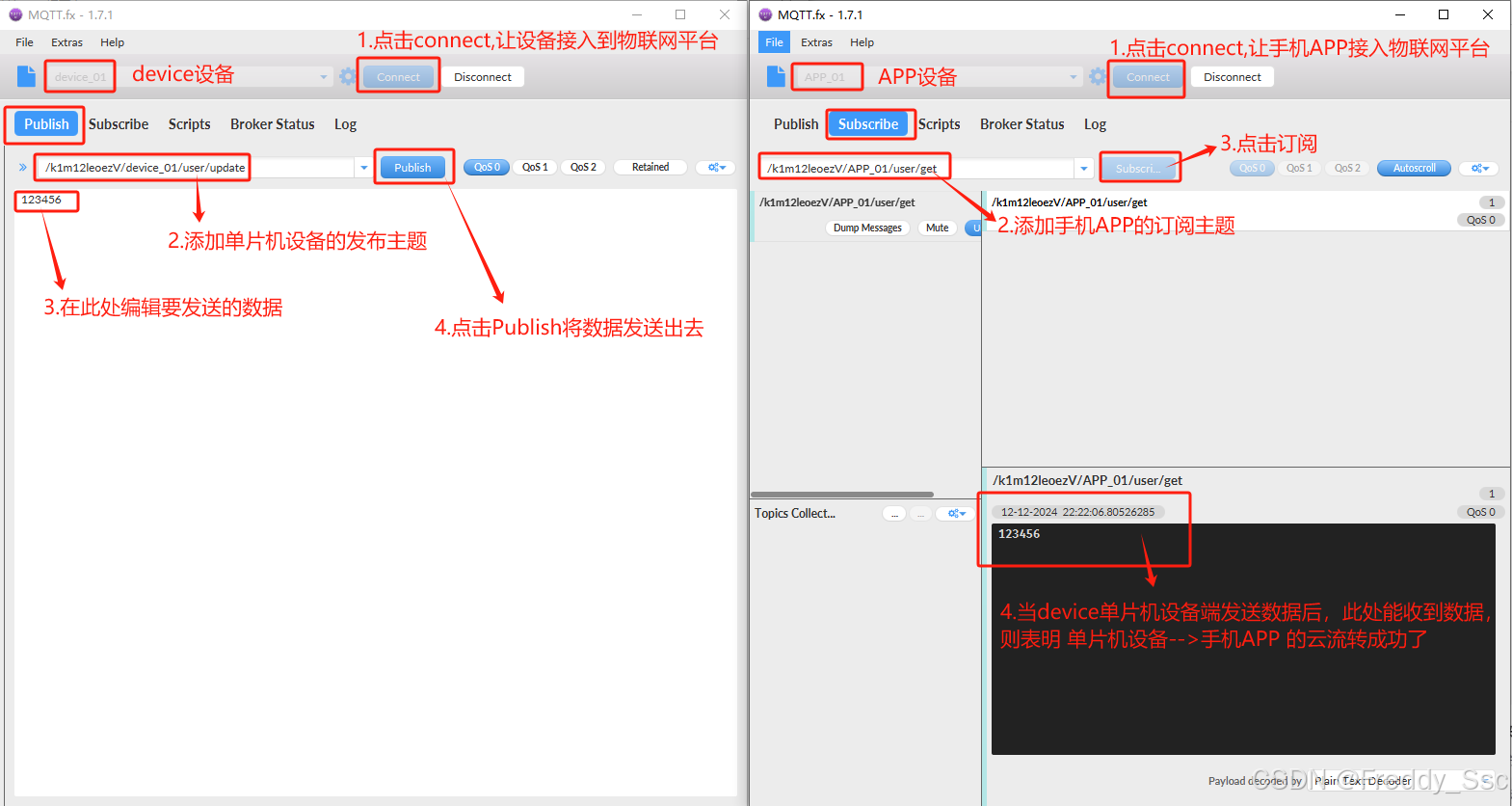Click blue Publish button beside the topic field

coord(412,167)
